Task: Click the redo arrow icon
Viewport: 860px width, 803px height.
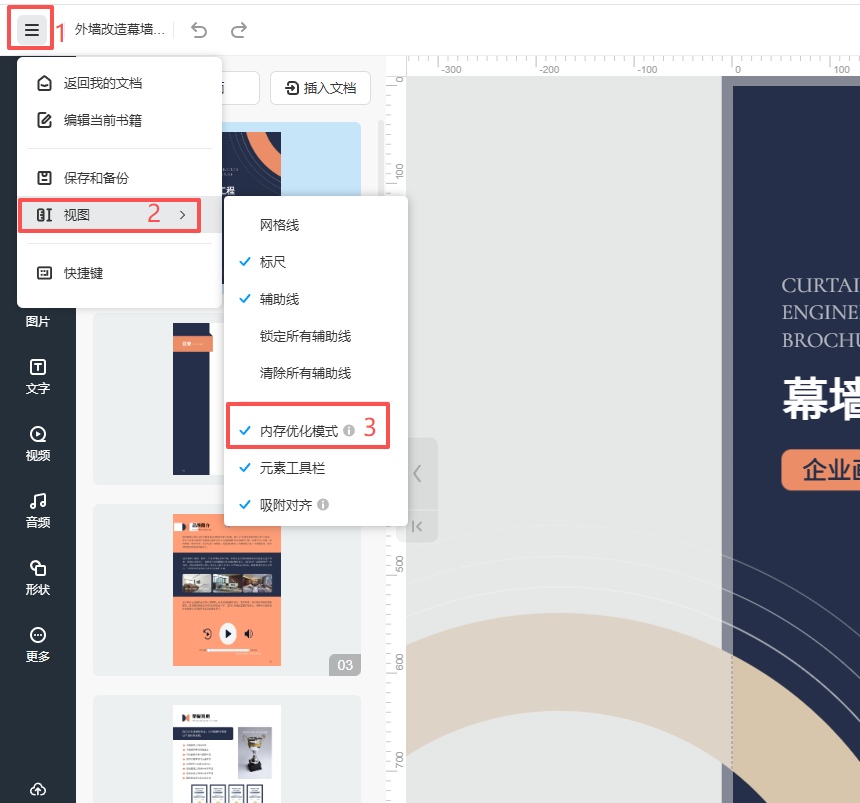Action: [x=238, y=30]
